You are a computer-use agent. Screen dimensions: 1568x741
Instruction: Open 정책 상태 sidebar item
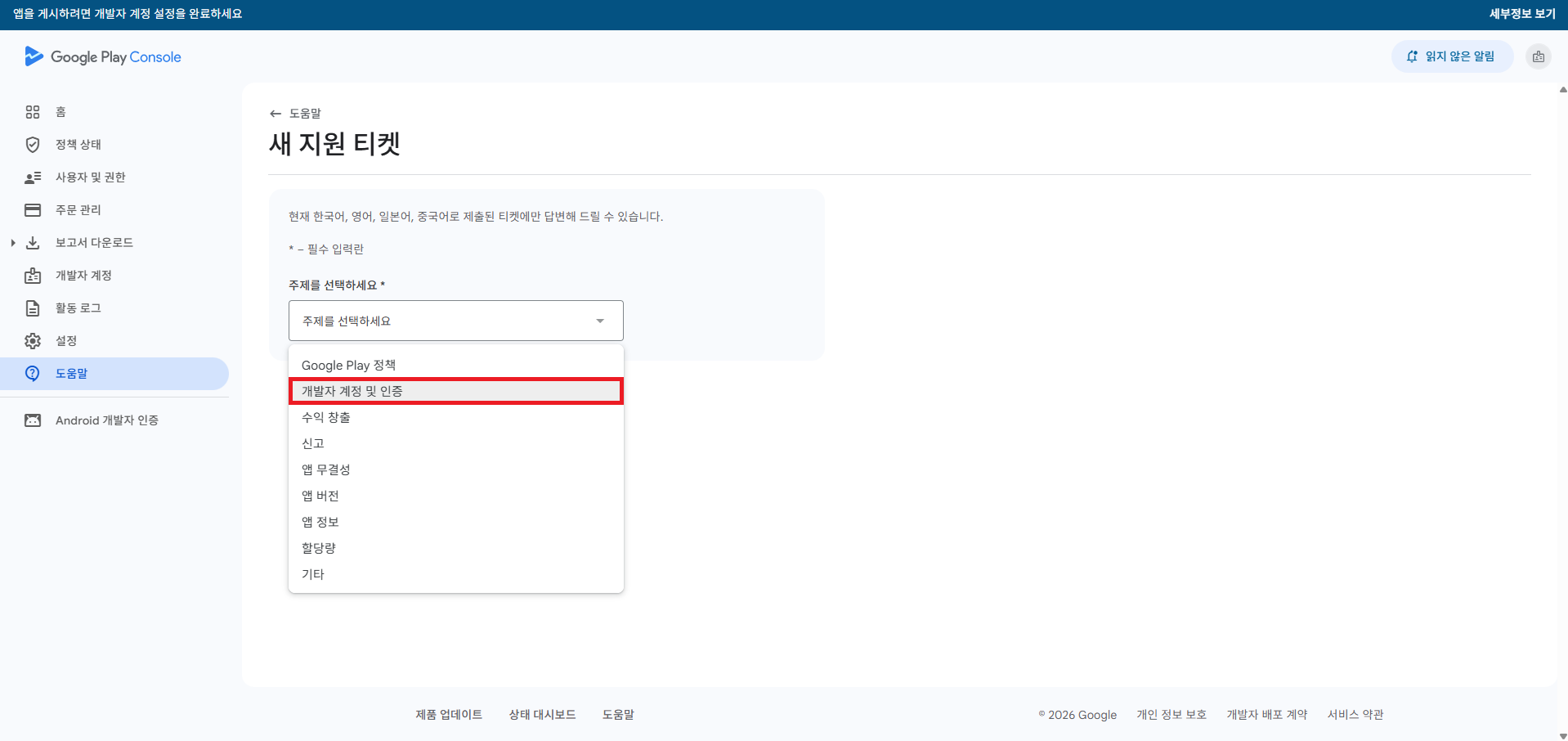[114, 145]
